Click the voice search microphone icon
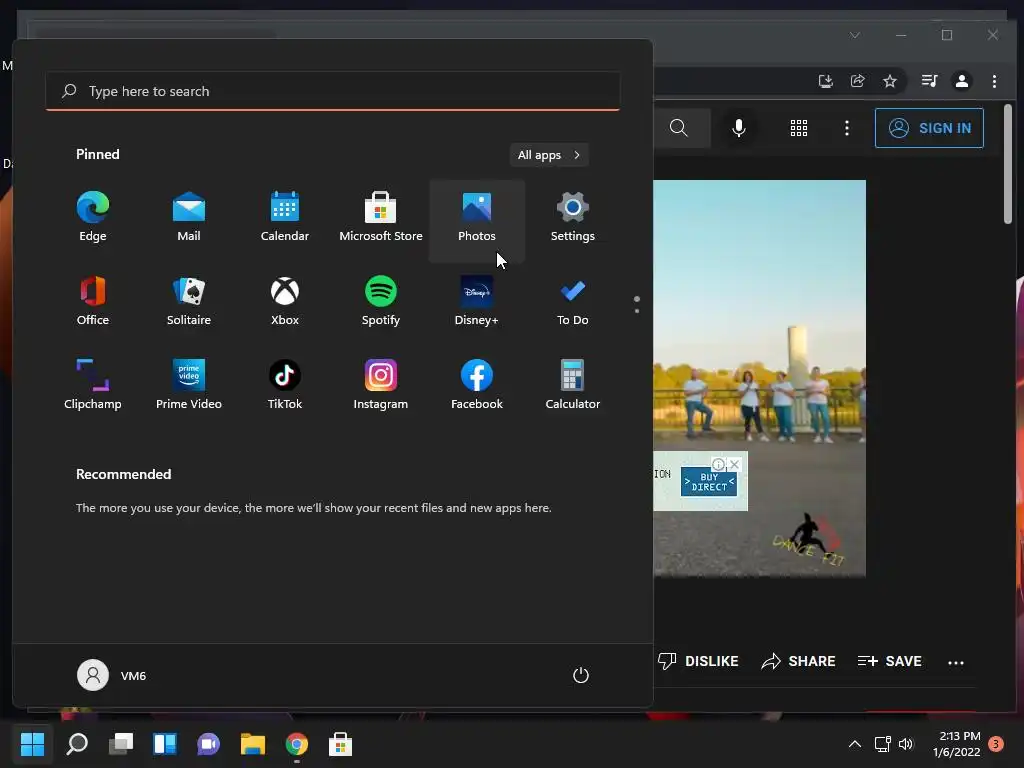This screenshot has width=1024, height=768. (739, 128)
